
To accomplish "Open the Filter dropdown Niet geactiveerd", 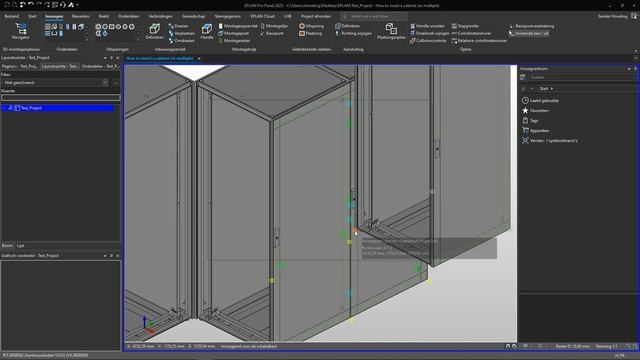I will click(x=55, y=82).
